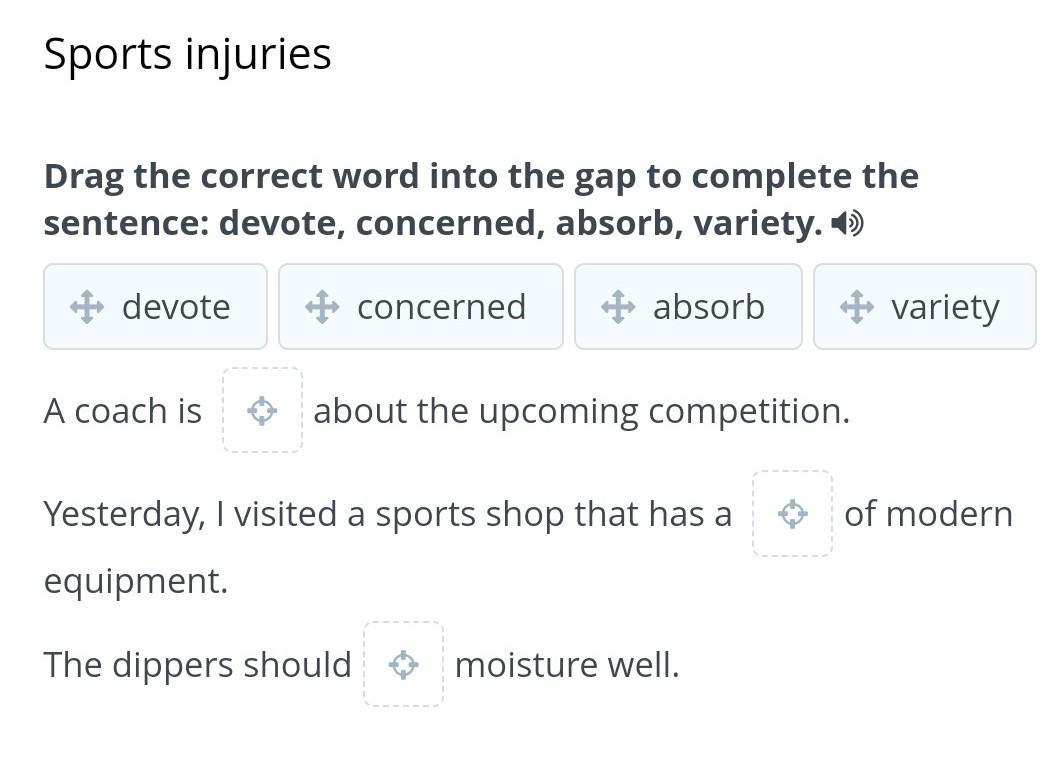
Task: Select the 'absorb' word chip
Action: [688, 307]
